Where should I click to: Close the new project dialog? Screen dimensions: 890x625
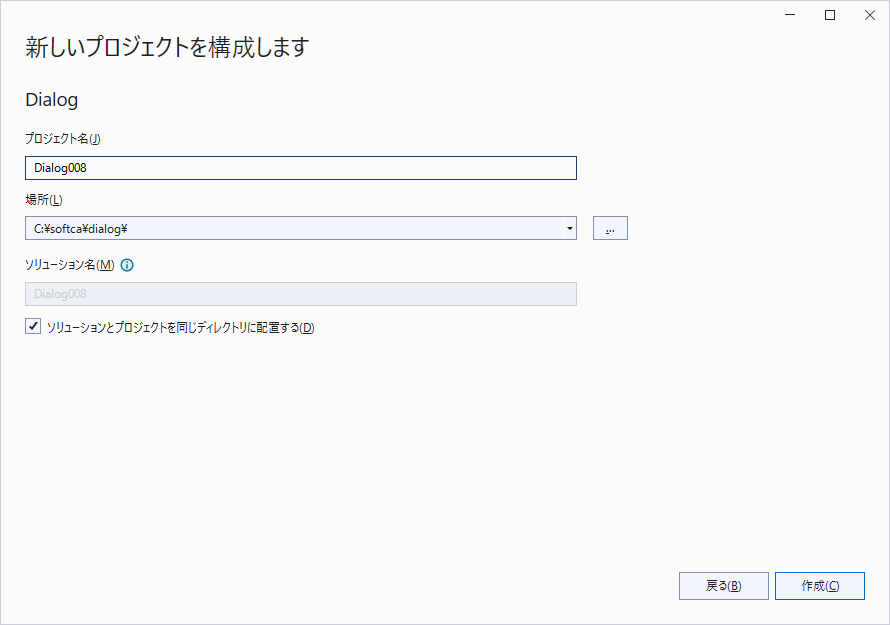(867, 15)
